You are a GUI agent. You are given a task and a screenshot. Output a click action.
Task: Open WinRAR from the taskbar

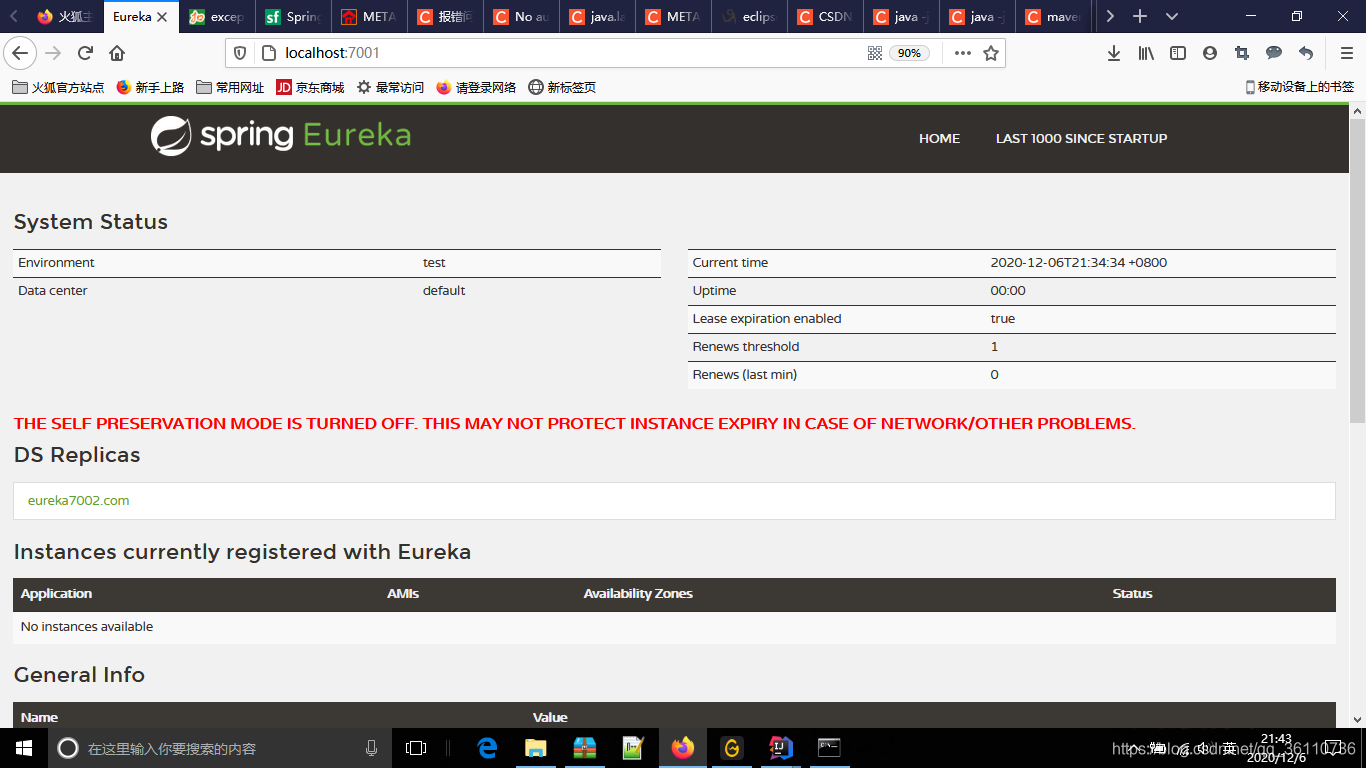(x=585, y=748)
